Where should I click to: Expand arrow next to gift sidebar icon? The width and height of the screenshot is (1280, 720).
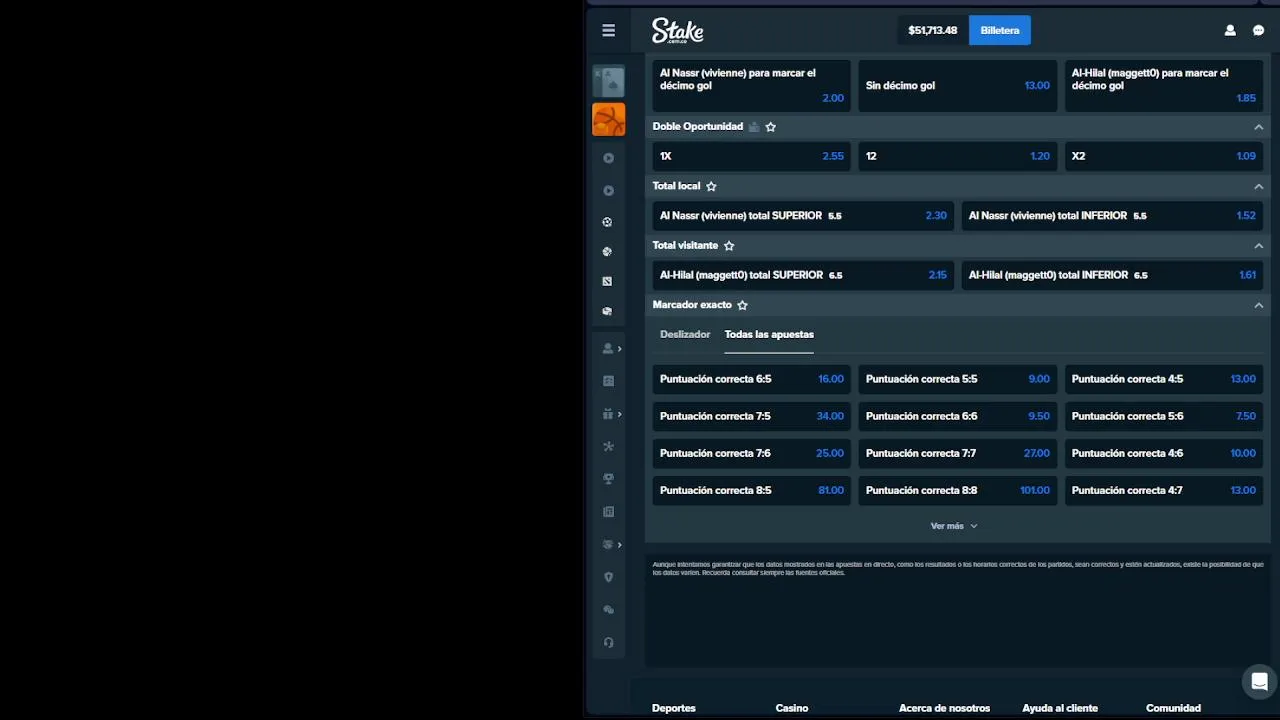(620, 414)
